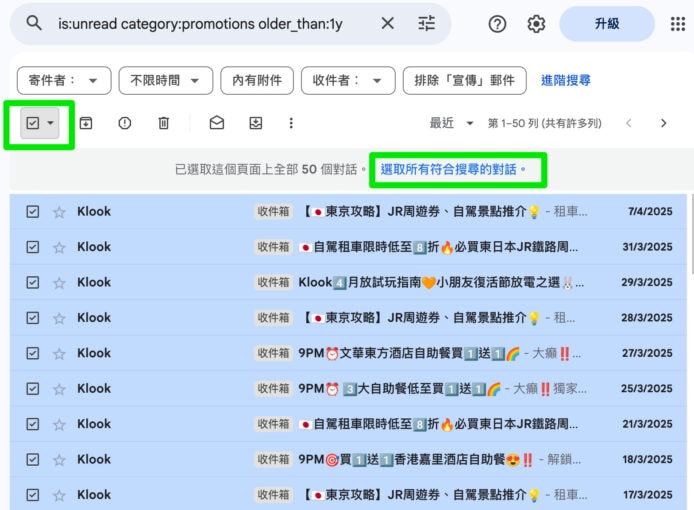Uncheck the Klook email dated 7/4/2025
Viewport: 694px width, 510px height.
point(33,212)
